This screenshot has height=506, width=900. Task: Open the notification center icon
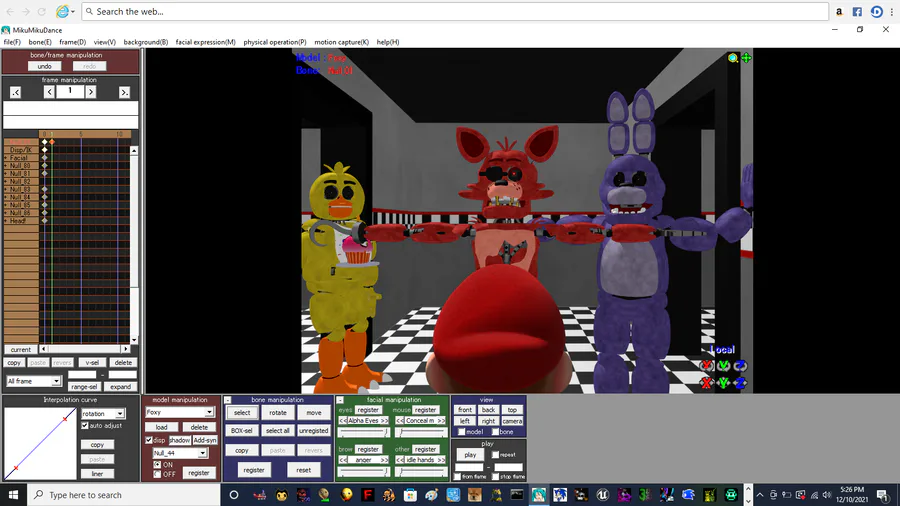point(883,495)
